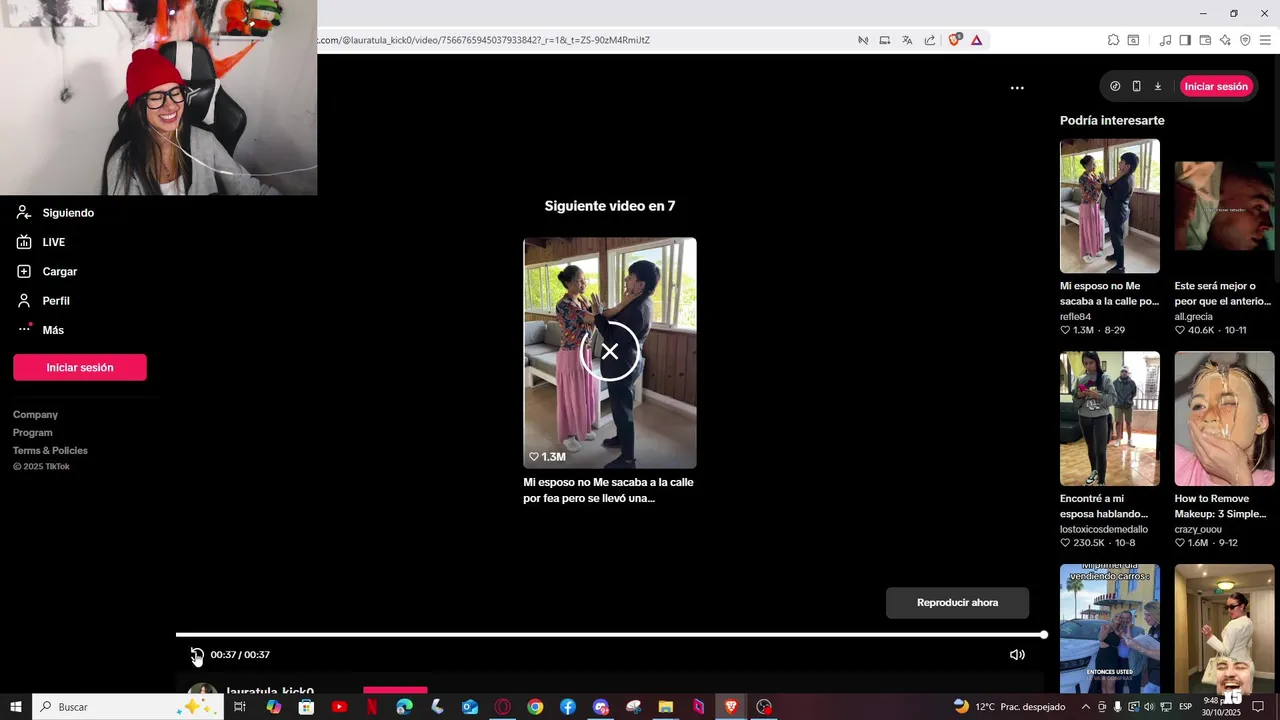Open the Company footer link

click(x=35, y=414)
